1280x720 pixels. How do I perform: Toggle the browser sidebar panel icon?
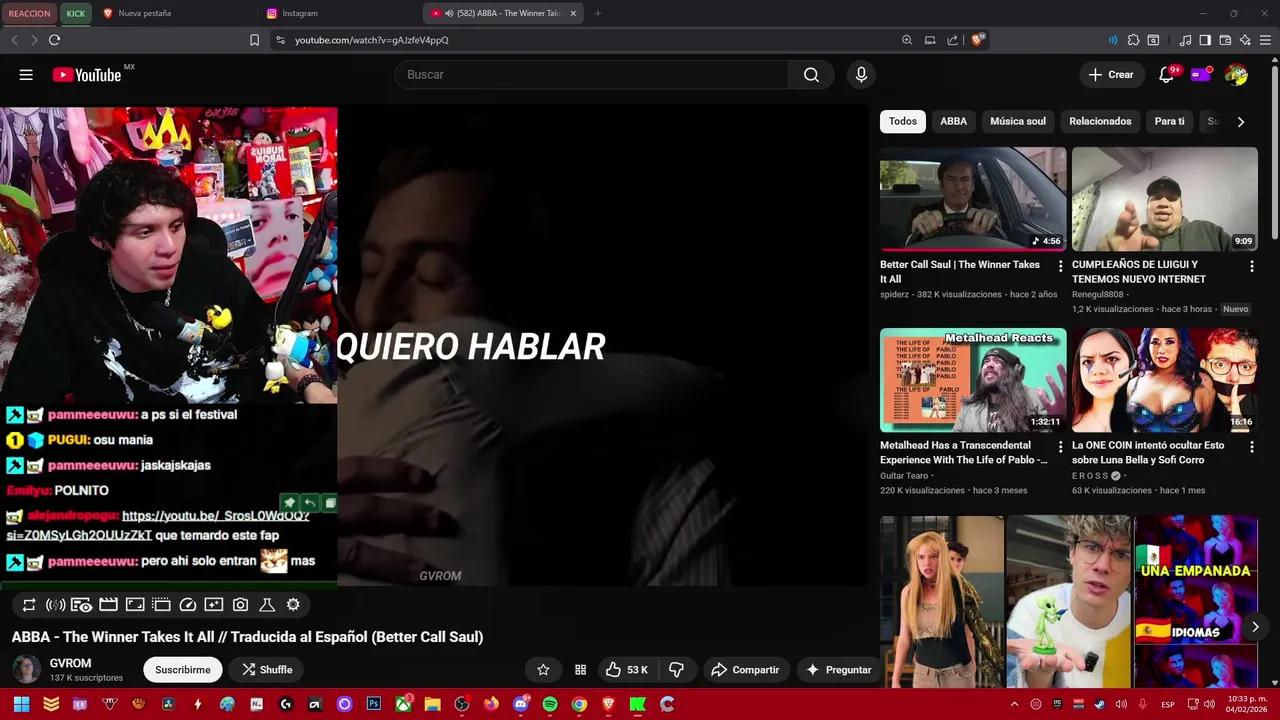(1205, 40)
